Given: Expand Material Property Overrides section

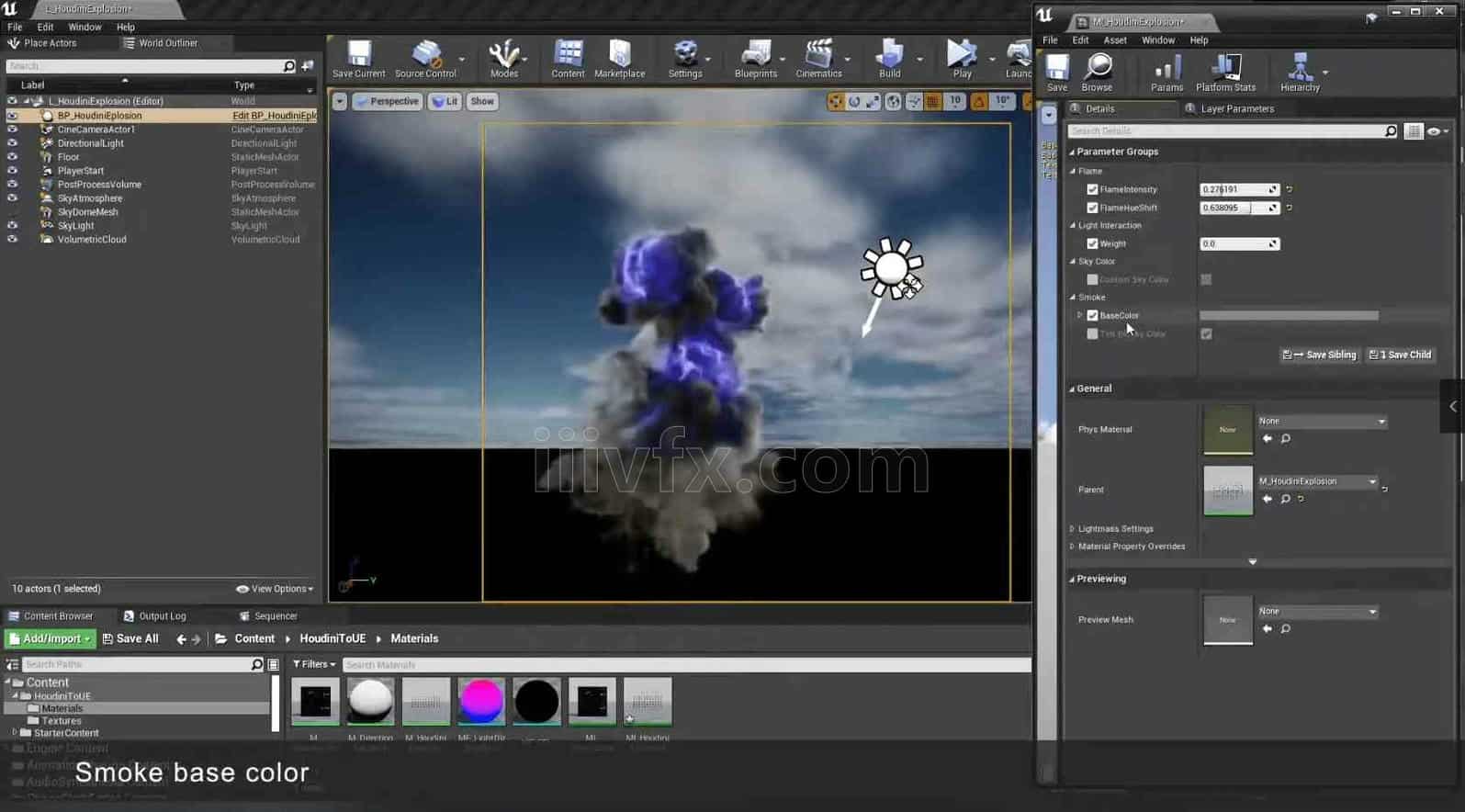Looking at the screenshot, I should (1072, 547).
